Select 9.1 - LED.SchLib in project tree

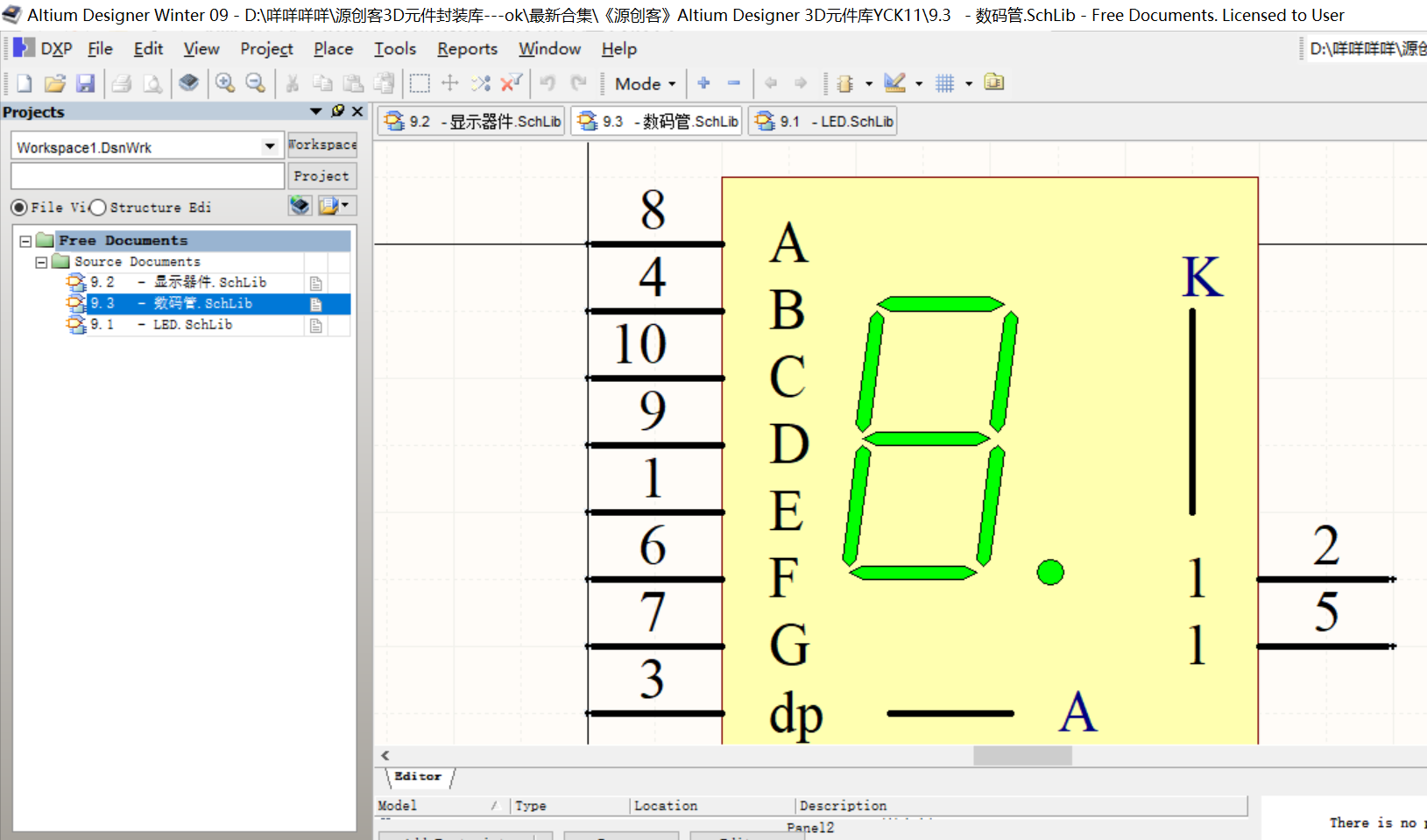point(161,325)
